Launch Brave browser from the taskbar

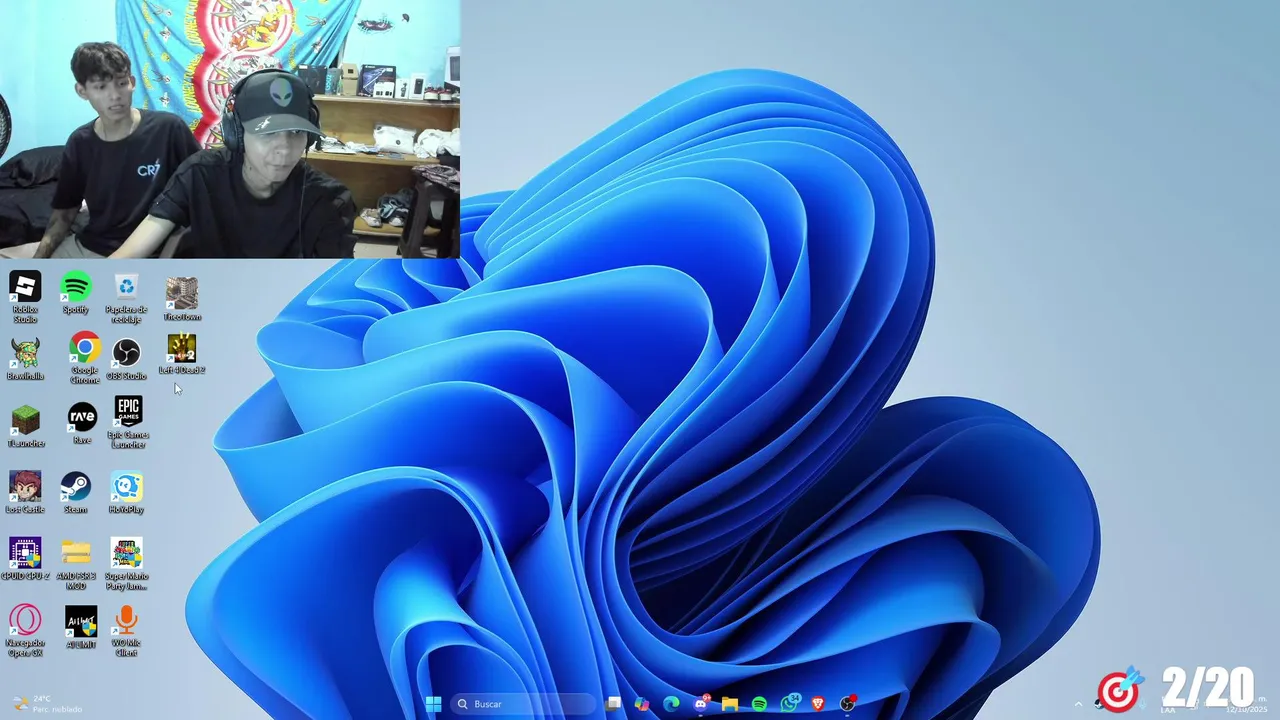818,704
